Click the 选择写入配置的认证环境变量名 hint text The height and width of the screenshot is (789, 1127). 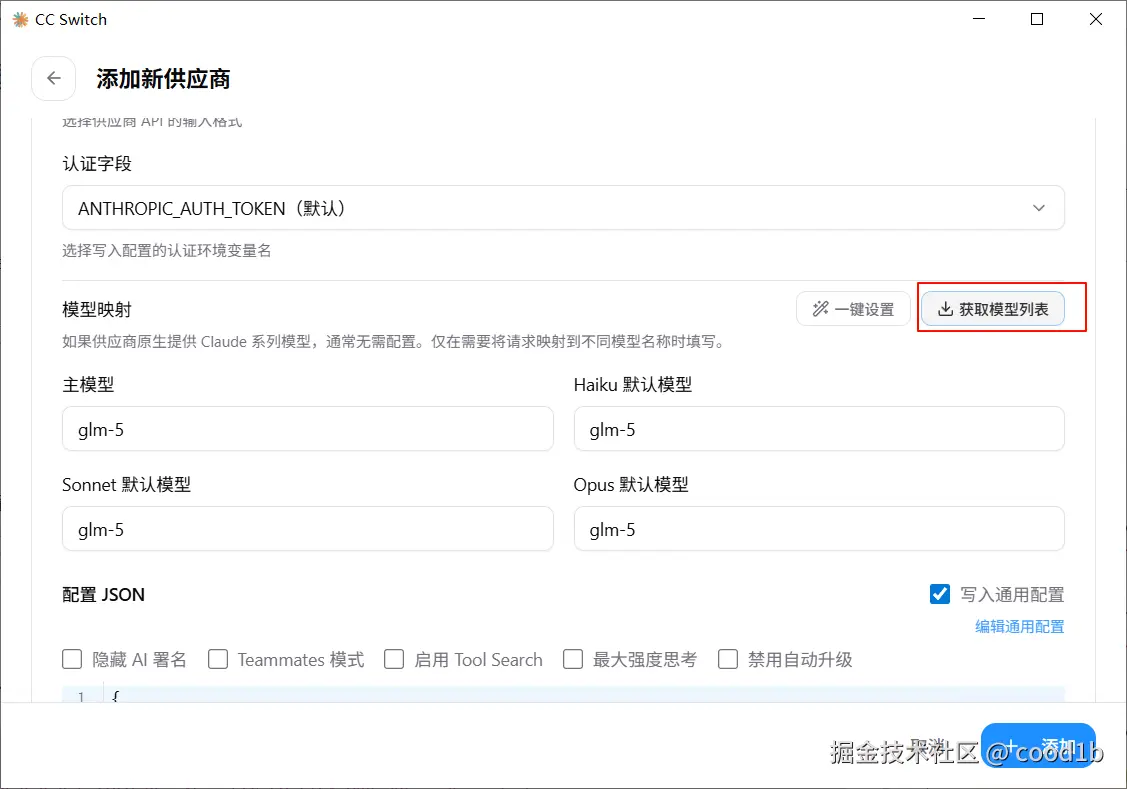click(167, 251)
